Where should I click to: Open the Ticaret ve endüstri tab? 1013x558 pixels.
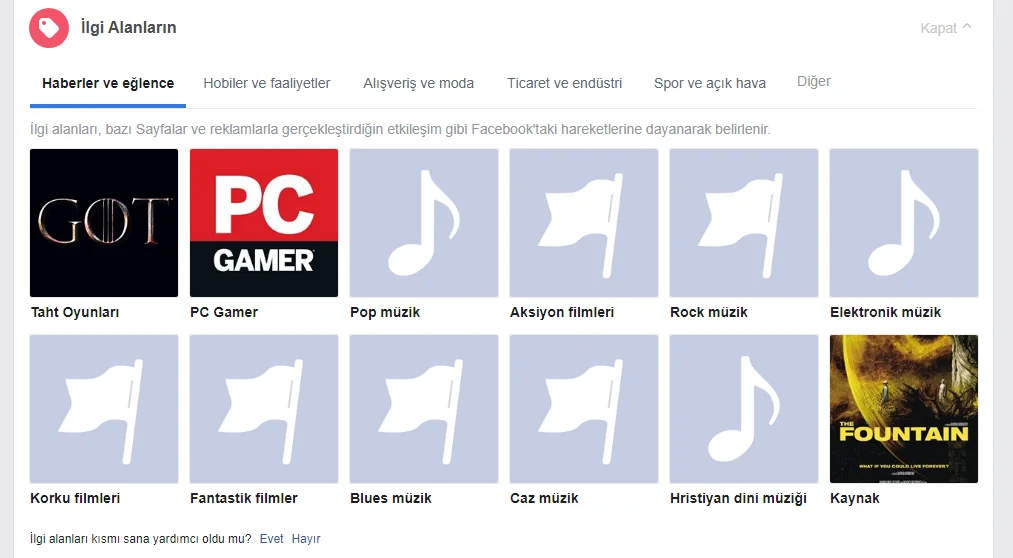click(565, 83)
